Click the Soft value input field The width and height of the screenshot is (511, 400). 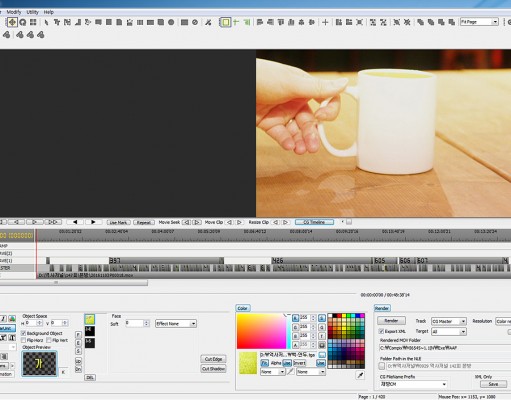135,323
